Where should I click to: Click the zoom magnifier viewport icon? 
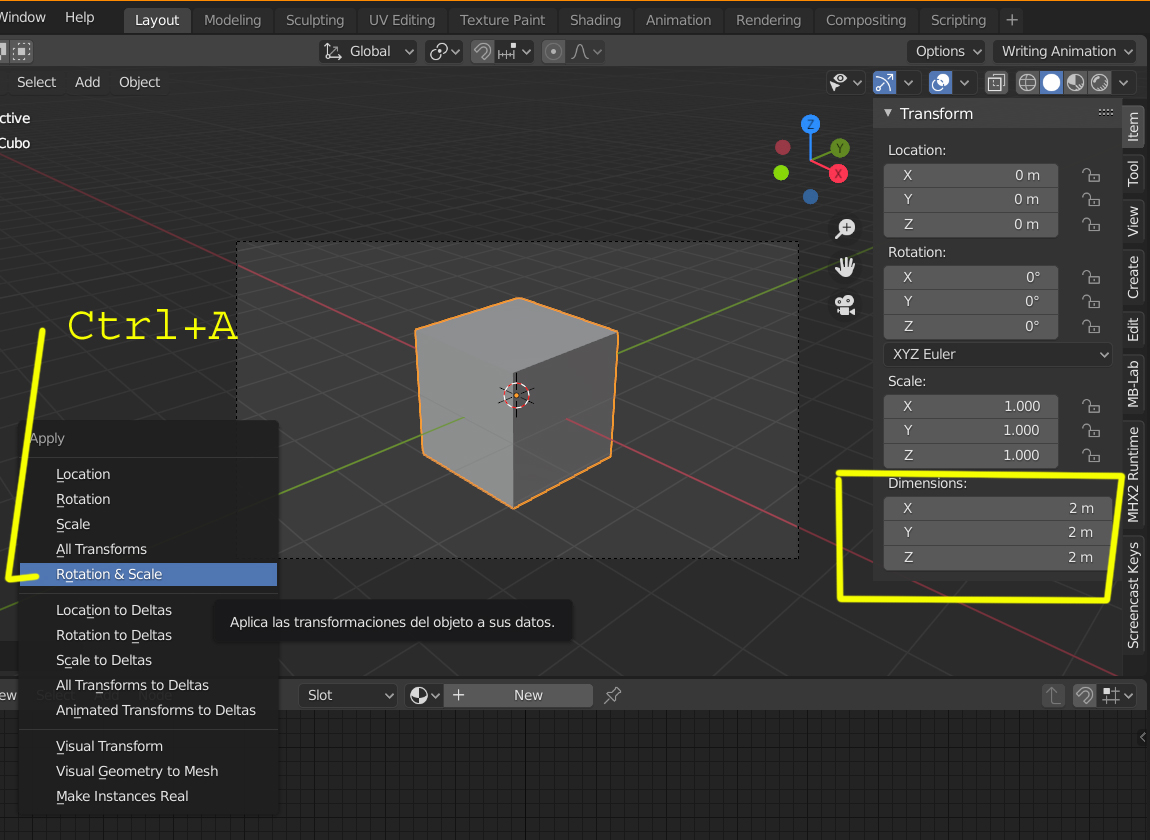pyautogui.click(x=845, y=229)
